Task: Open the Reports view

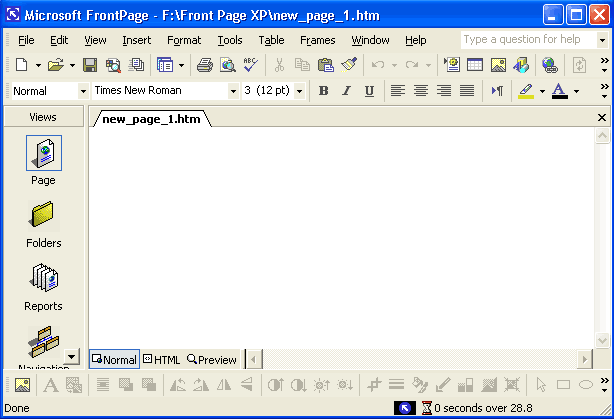Action: tap(43, 287)
